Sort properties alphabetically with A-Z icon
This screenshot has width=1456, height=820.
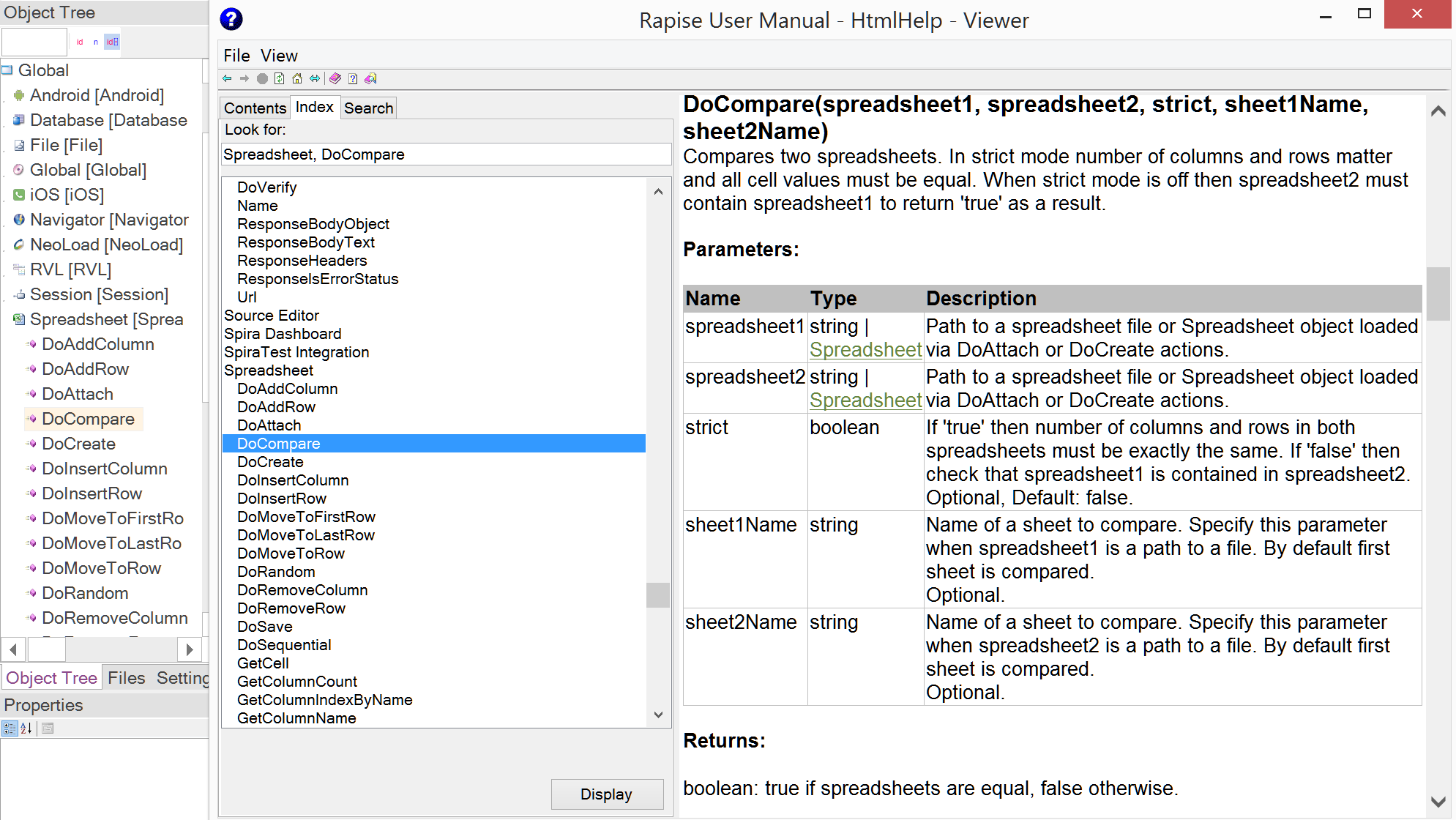(x=26, y=728)
